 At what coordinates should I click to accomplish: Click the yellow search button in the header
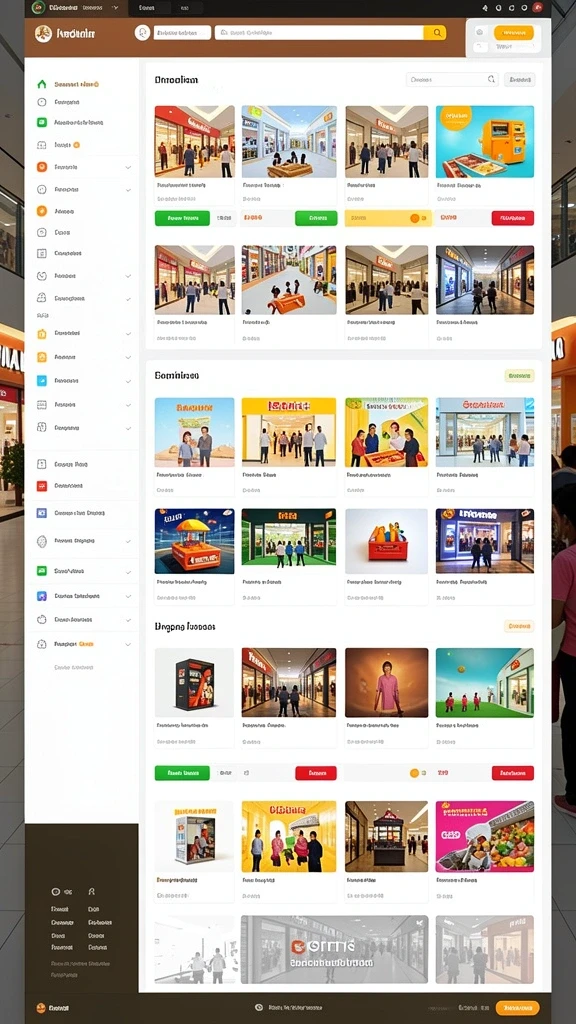pos(435,33)
